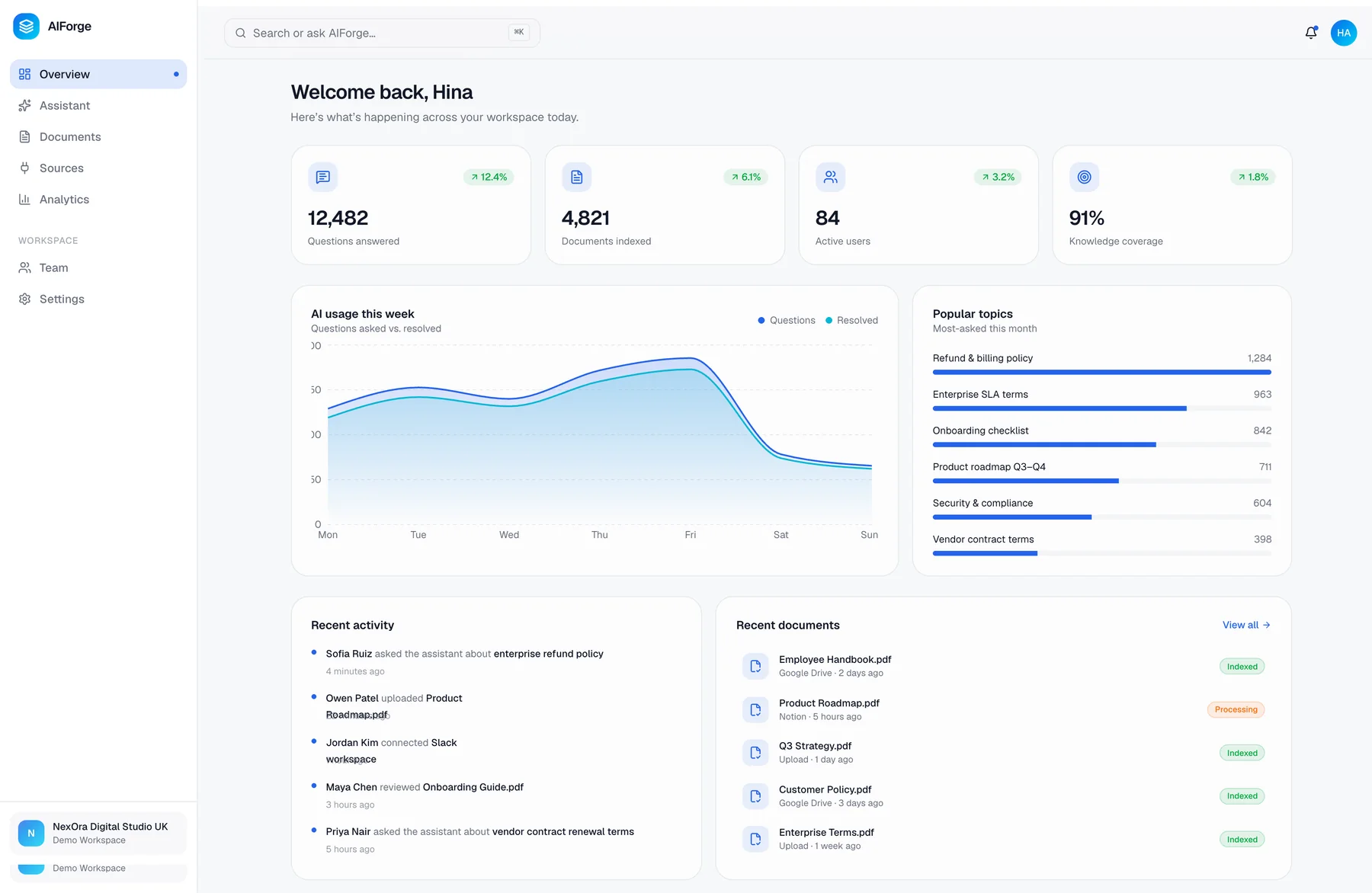The height and width of the screenshot is (893, 1372).
Task: Click the Q3 Strategy.pdf file icon
Action: 755,753
